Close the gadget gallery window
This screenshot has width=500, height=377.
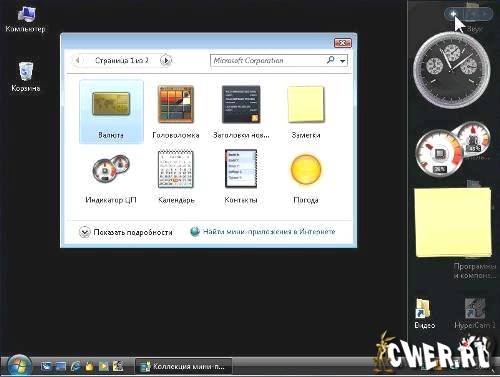pyautogui.click(x=342, y=43)
